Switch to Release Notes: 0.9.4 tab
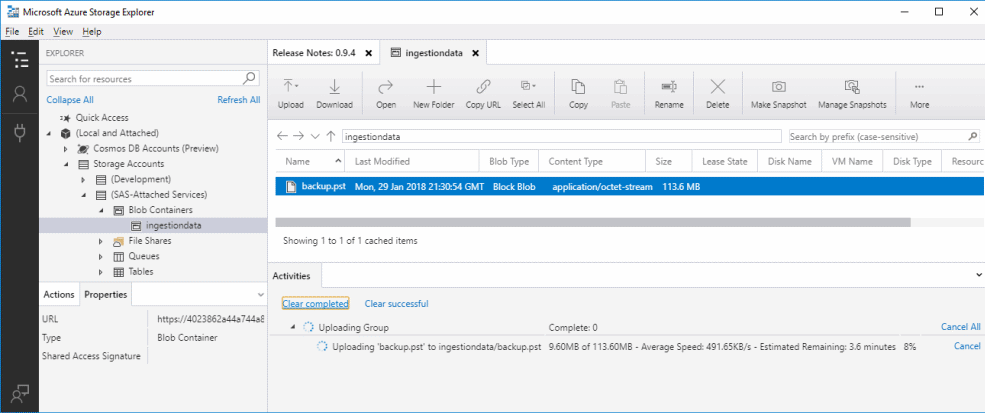Viewport: 985px width, 413px height. (x=314, y=53)
